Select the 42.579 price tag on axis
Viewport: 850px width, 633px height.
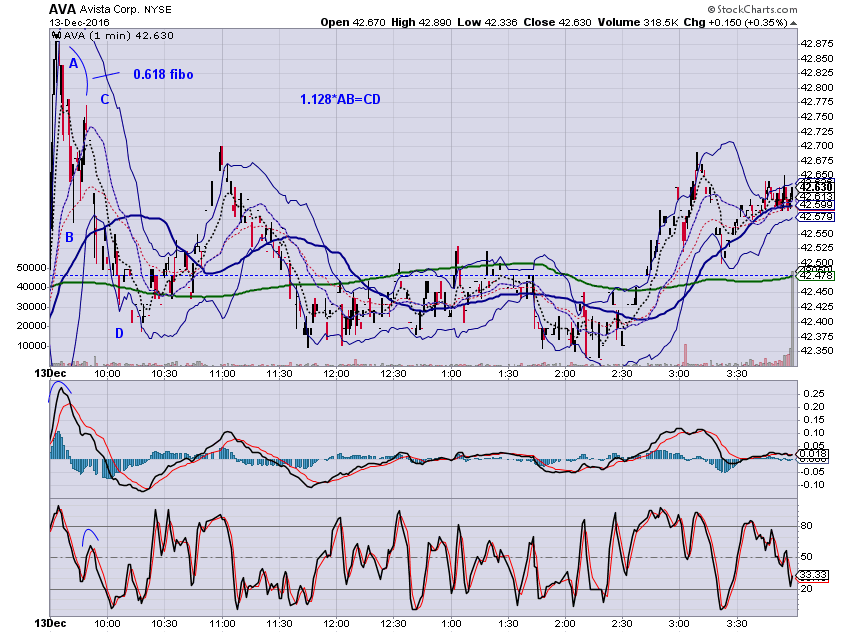[x=816, y=217]
